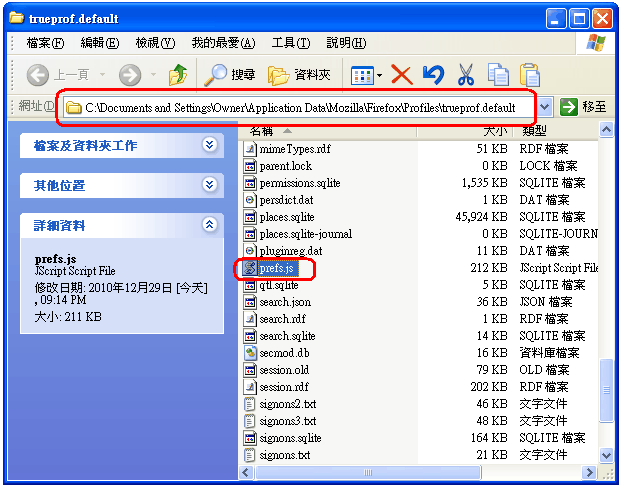Click the 45,924 KB size cell
The width and height of the screenshot is (621, 487).
pos(481,217)
